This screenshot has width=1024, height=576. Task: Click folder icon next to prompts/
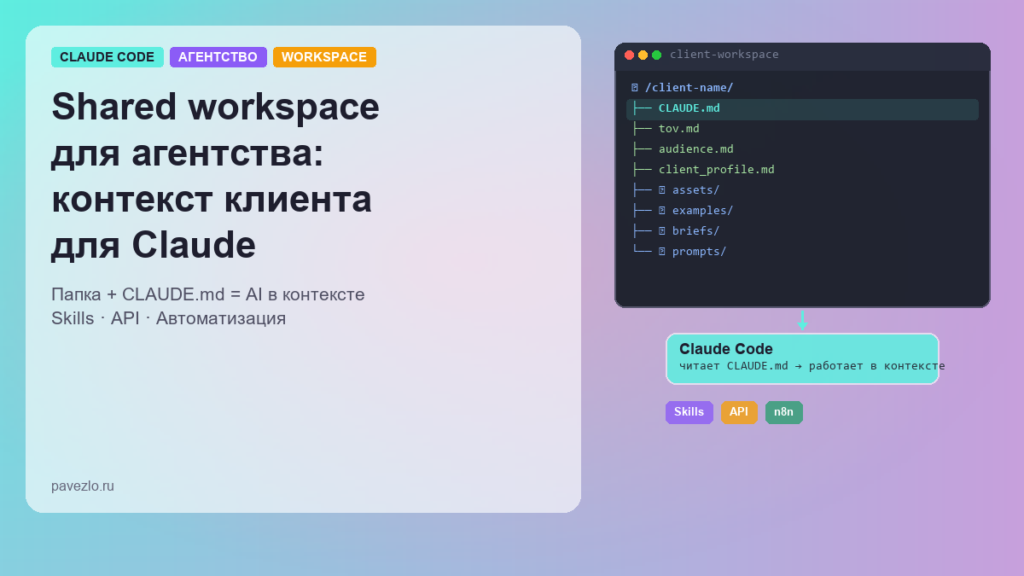click(x=662, y=251)
